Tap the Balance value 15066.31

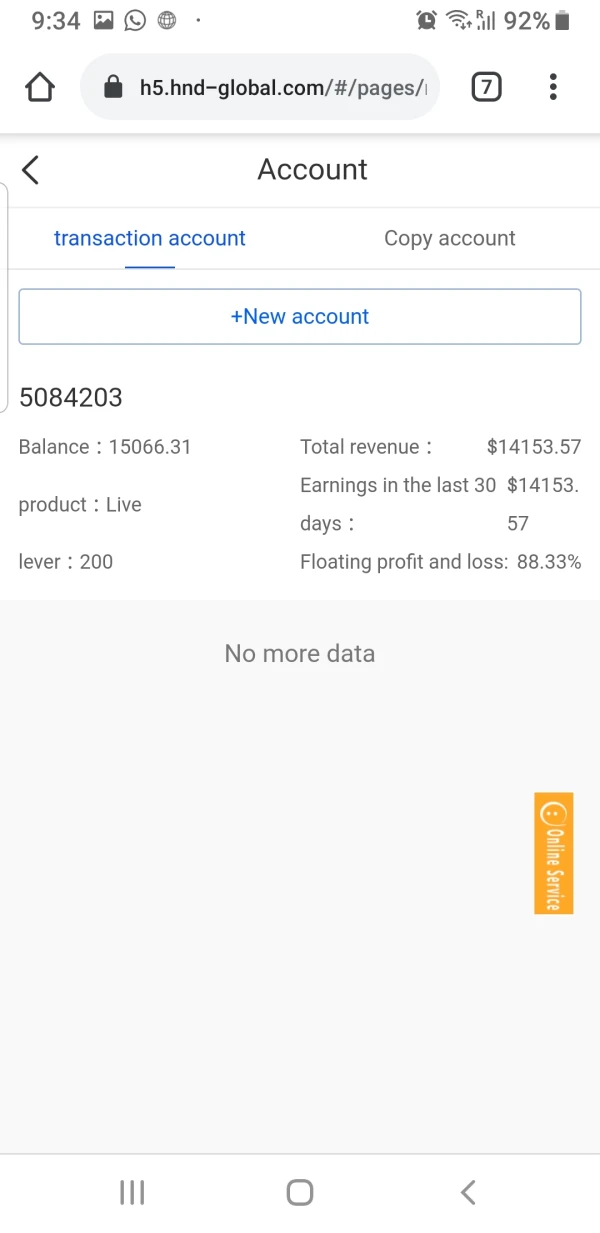(150, 447)
